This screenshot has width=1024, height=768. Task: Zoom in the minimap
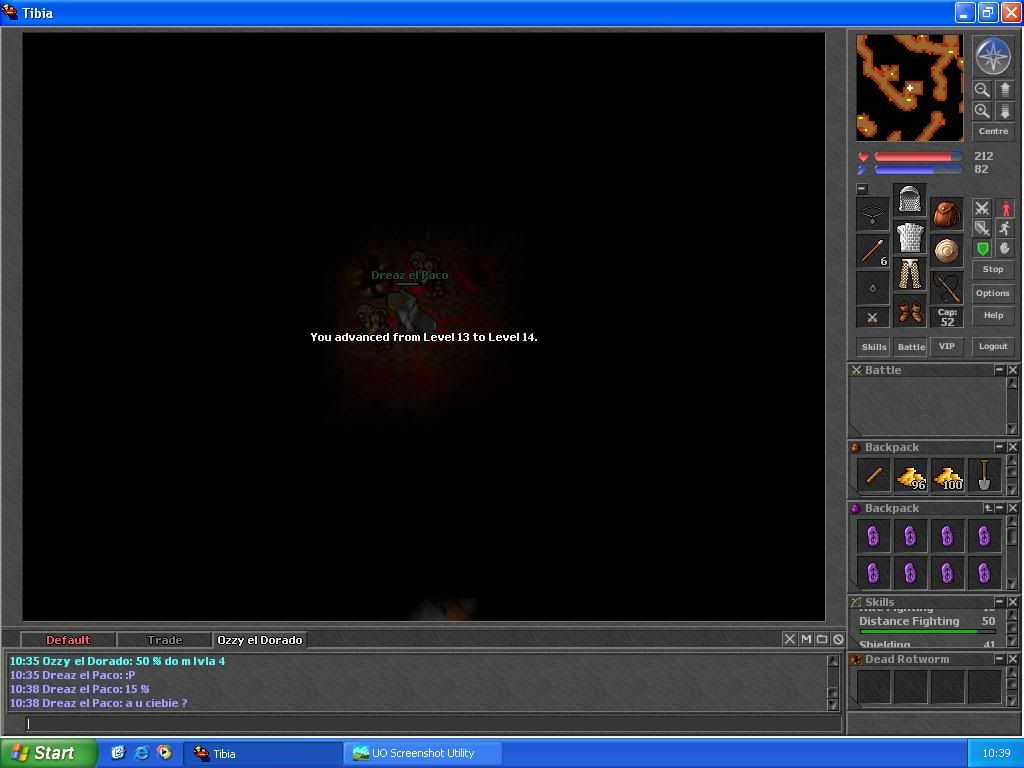[x=982, y=111]
